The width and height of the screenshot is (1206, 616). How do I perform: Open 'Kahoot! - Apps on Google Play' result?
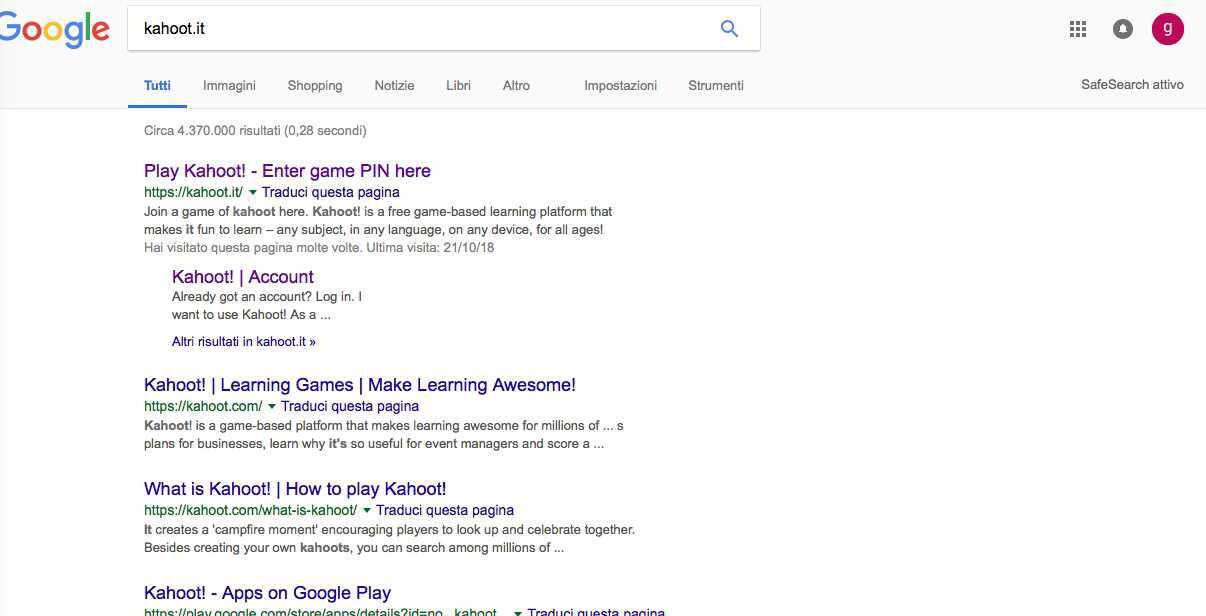point(267,593)
